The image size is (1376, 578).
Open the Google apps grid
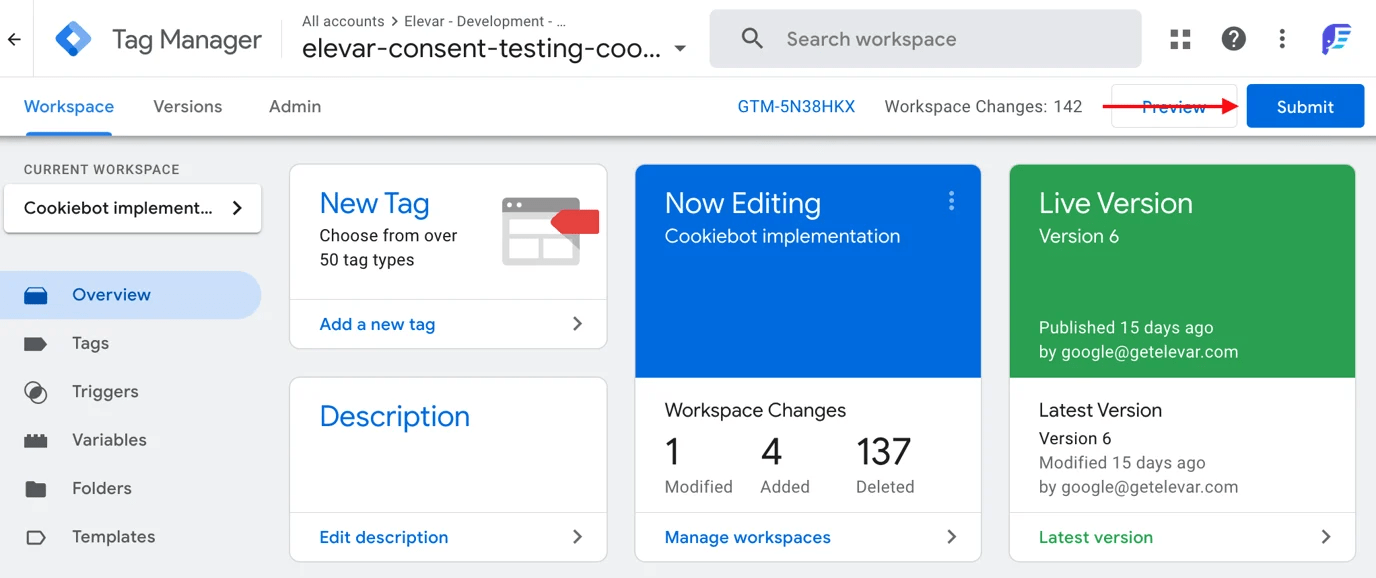[1180, 38]
